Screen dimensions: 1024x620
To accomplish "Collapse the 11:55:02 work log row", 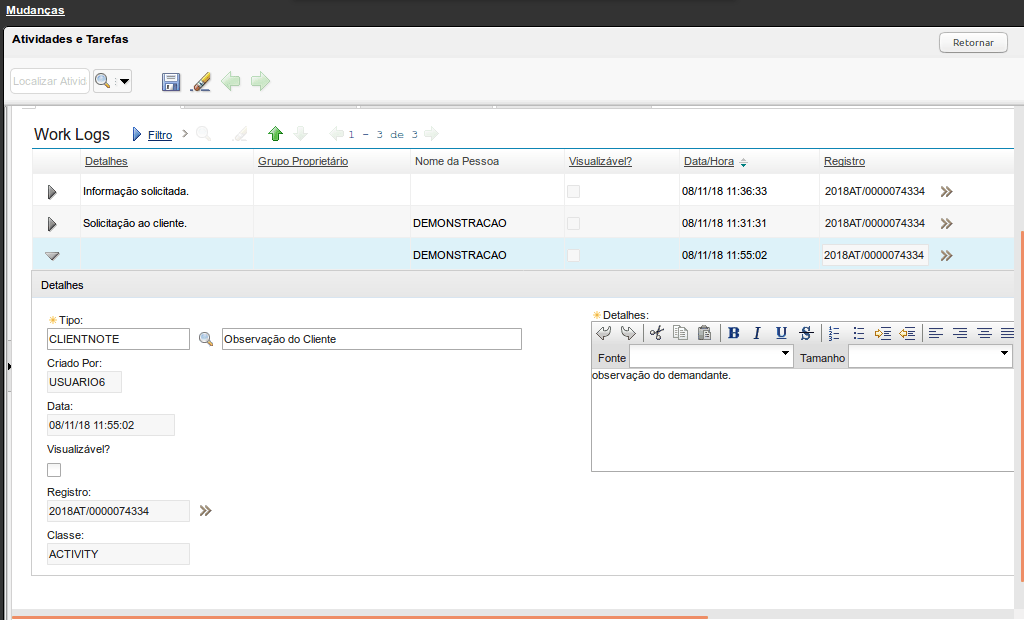I will pos(52,256).
